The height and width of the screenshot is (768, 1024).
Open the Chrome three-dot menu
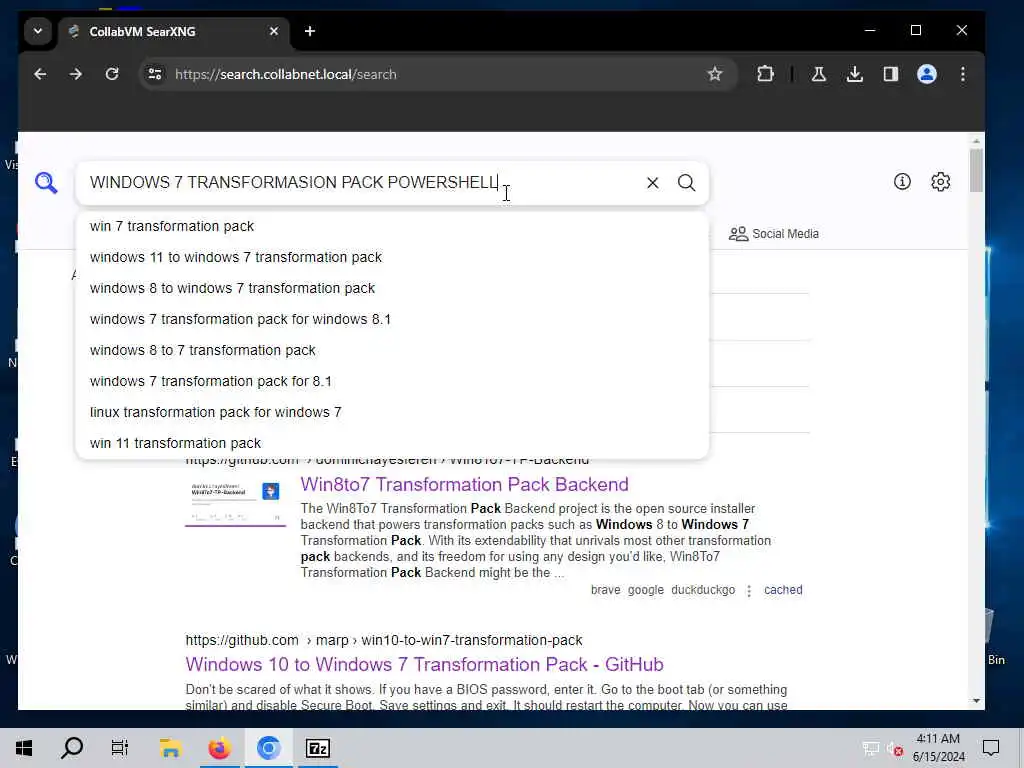[x=963, y=74]
